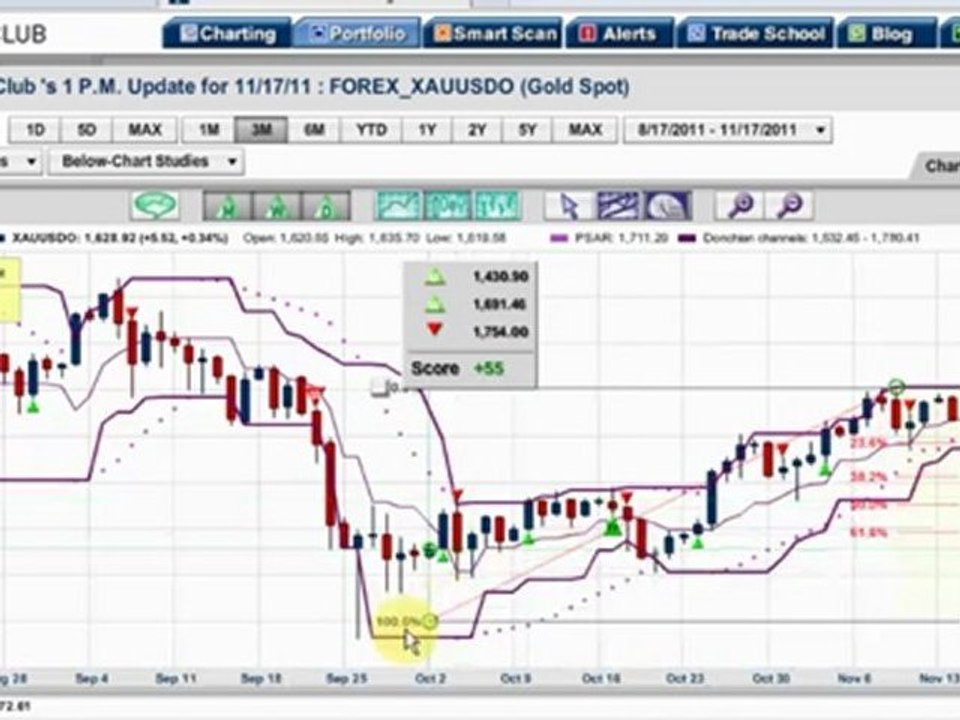Select the MAX button next to 5D
Viewport: 960px width, 720px height.
[x=144, y=130]
